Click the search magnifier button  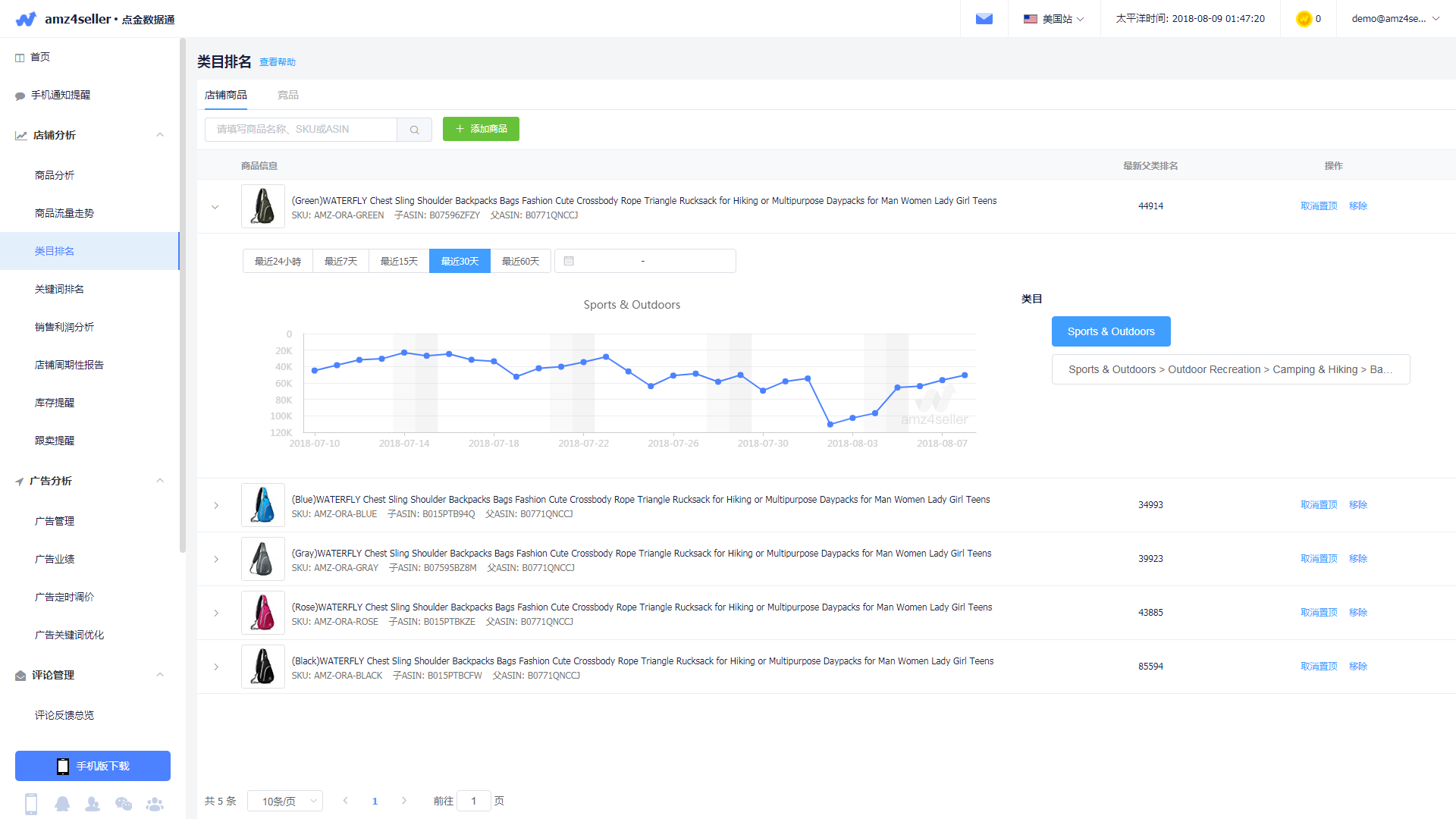(414, 130)
